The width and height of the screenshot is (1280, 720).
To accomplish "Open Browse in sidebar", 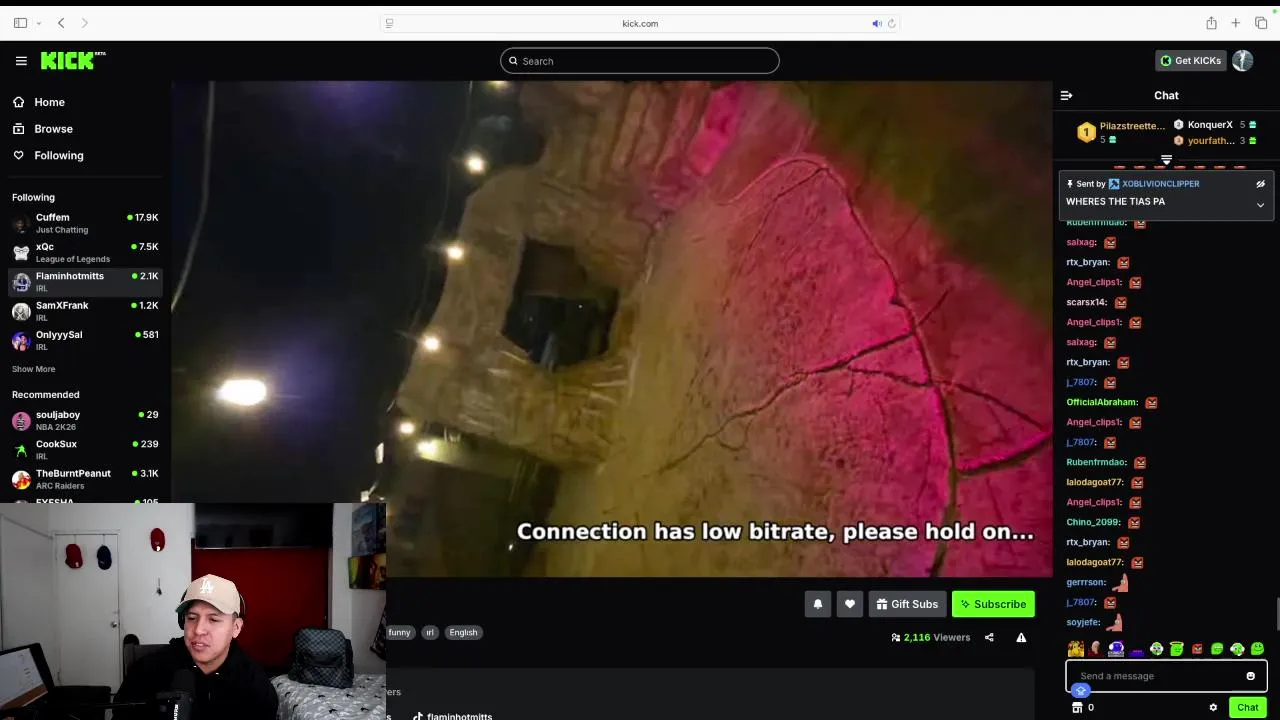I will point(43,129).
